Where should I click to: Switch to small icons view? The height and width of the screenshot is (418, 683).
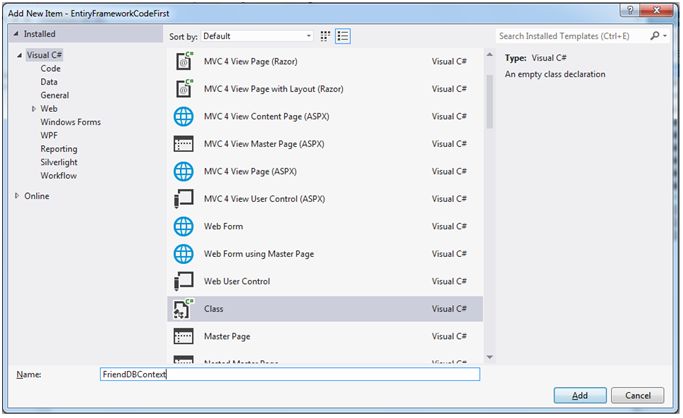(x=327, y=36)
